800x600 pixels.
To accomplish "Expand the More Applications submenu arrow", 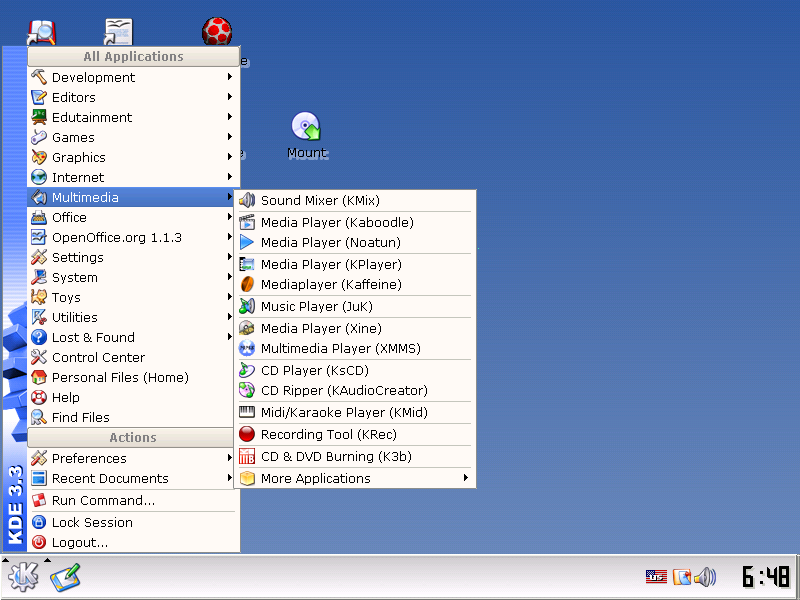I will point(466,478).
